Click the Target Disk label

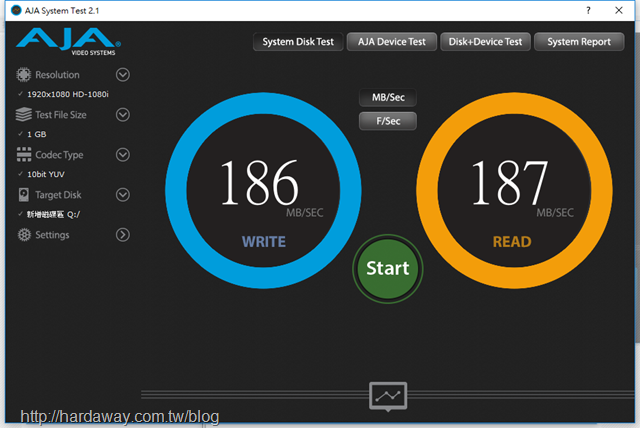58,195
